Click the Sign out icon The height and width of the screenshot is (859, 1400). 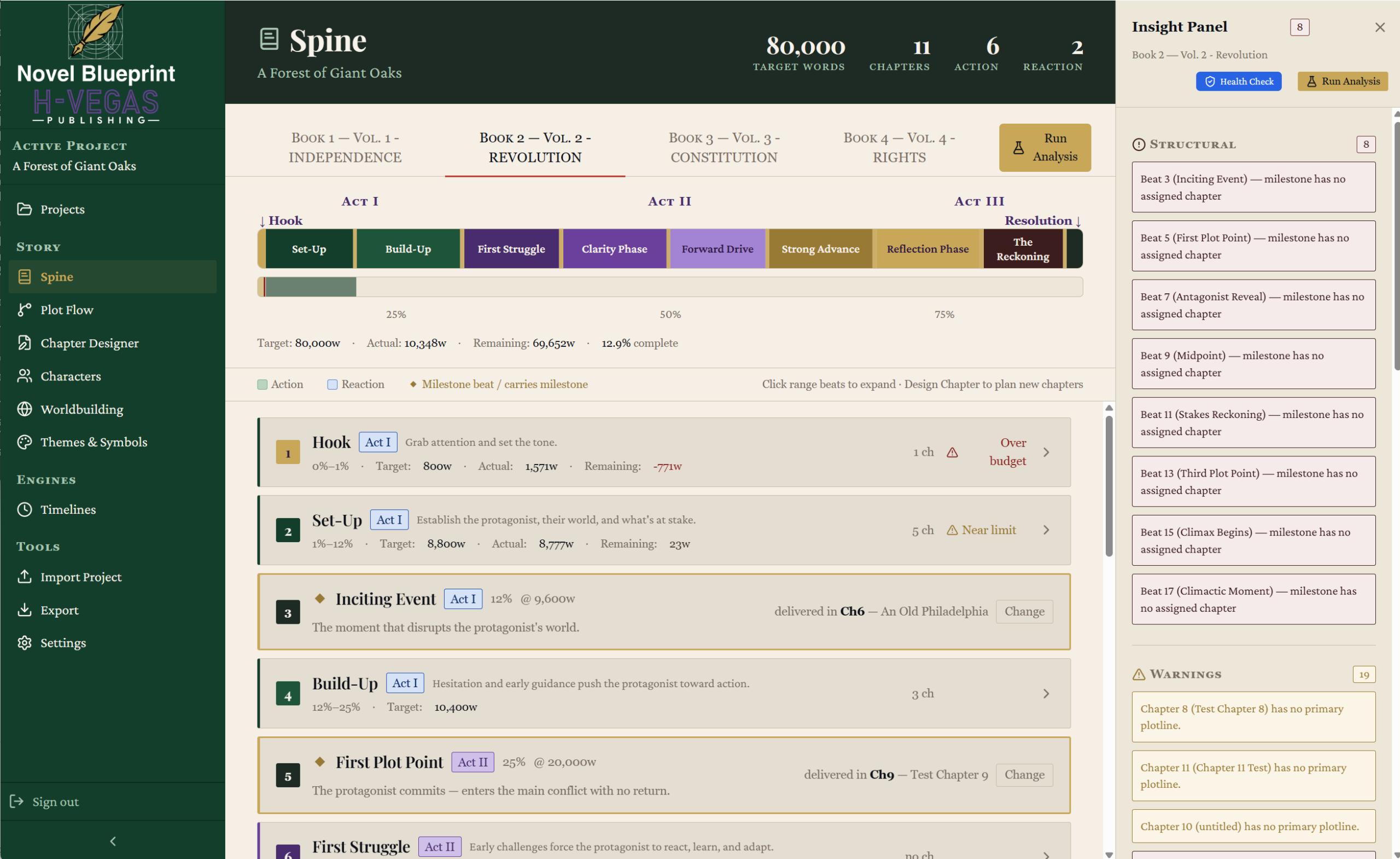pos(16,802)
